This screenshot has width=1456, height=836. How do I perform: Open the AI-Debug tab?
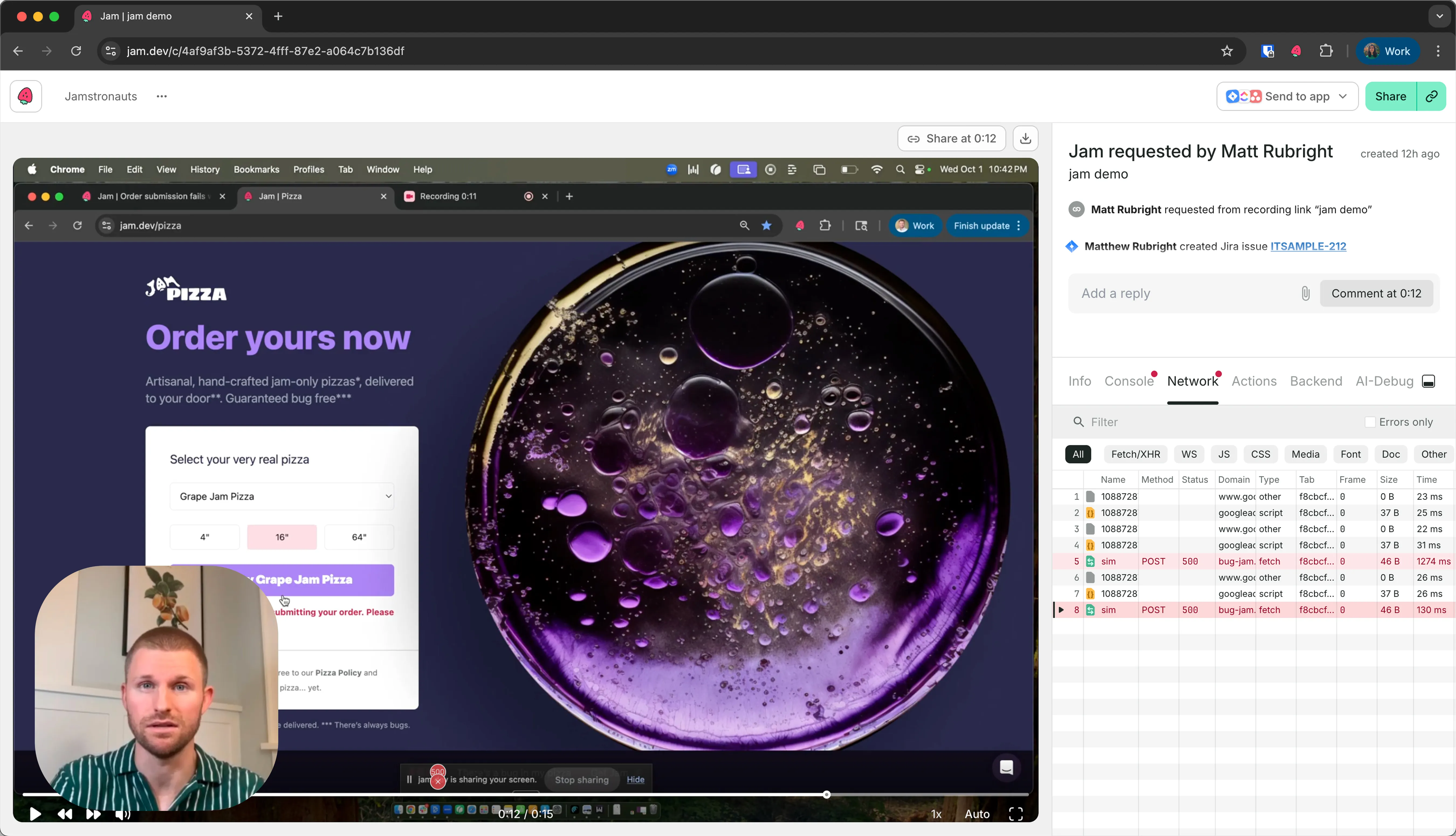tap(1384, 381)
